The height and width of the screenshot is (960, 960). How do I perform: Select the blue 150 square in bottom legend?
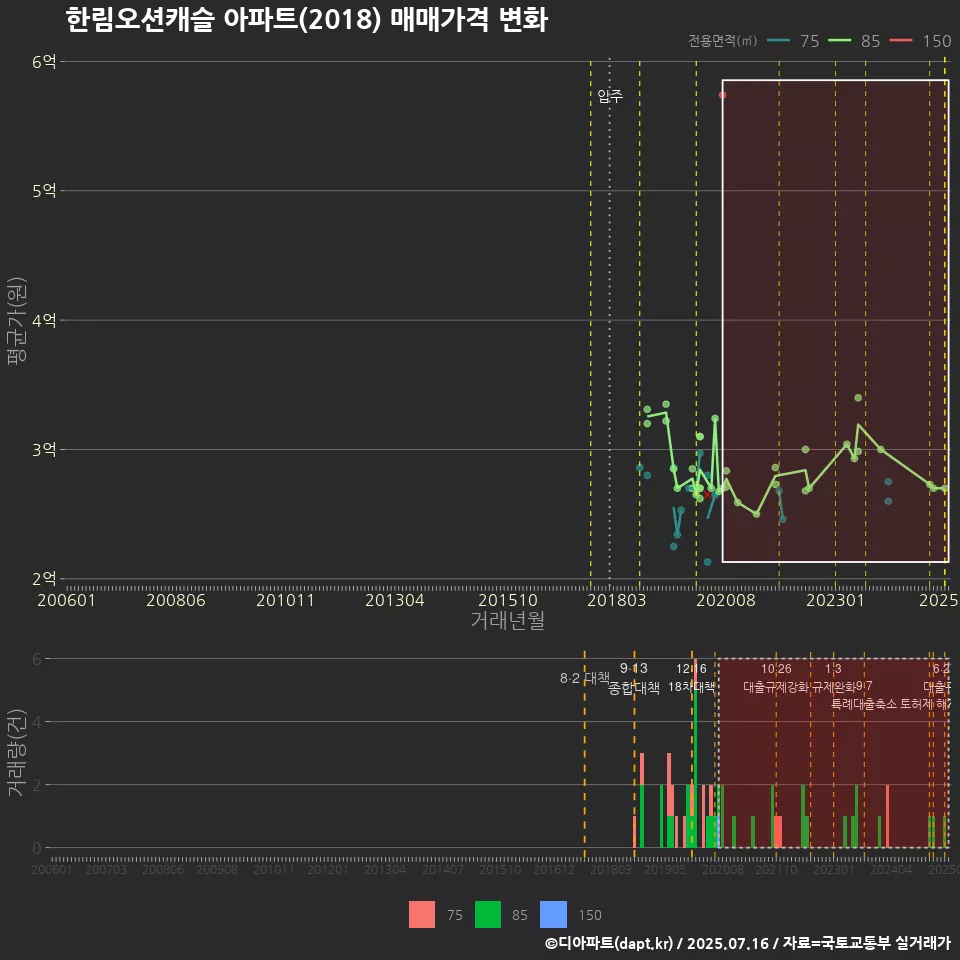pyautogui.click(x=553, y=914)
